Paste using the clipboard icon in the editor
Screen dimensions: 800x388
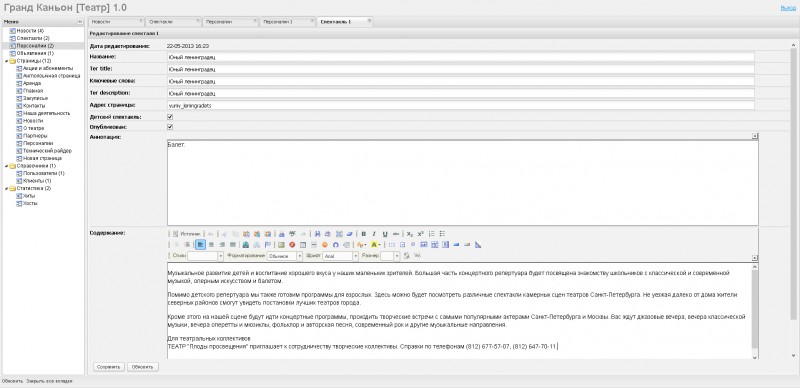tap(246, 234)
